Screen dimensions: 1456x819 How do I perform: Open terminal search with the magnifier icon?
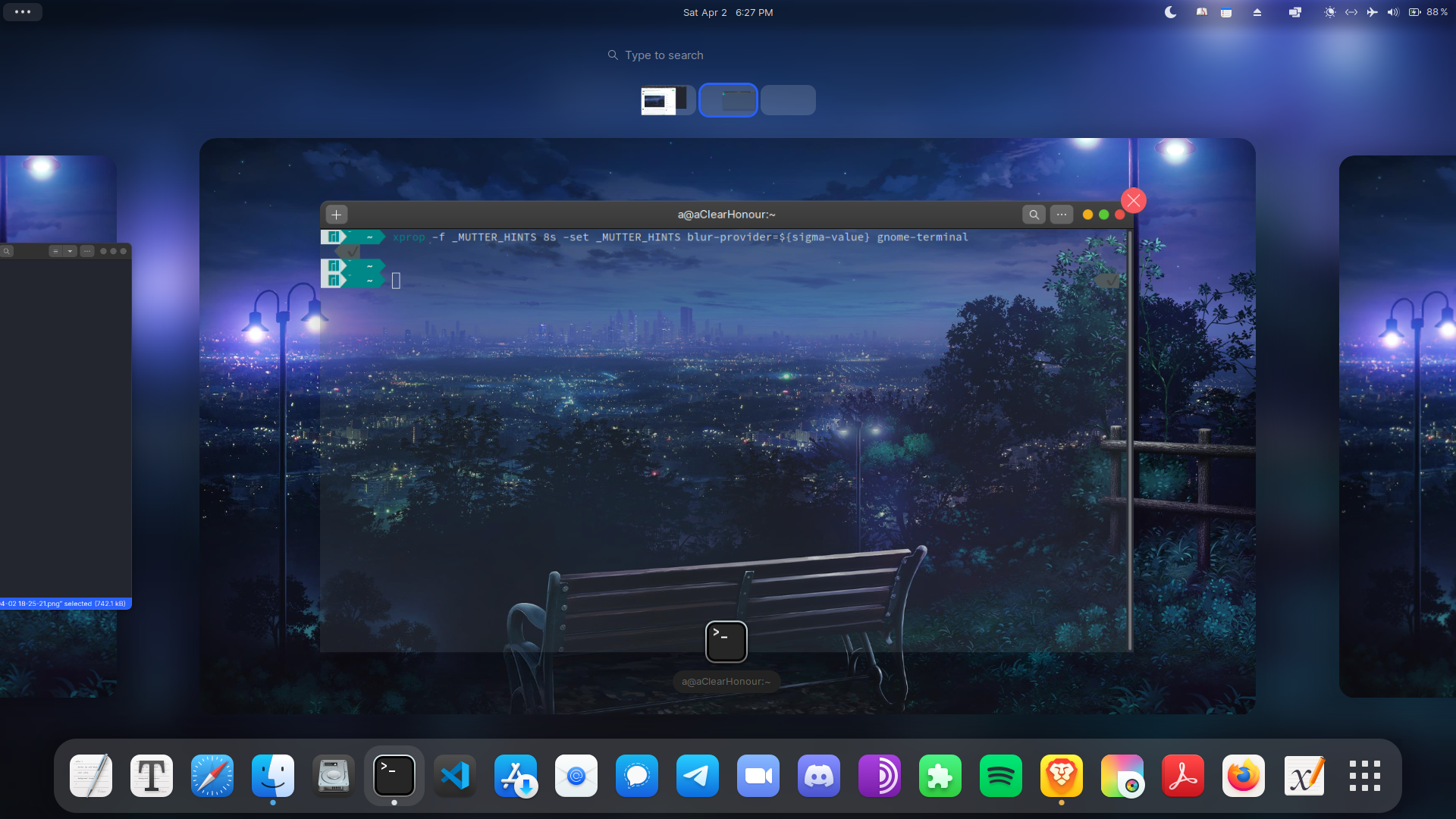pyautogui.click(x=1034, y=214)
